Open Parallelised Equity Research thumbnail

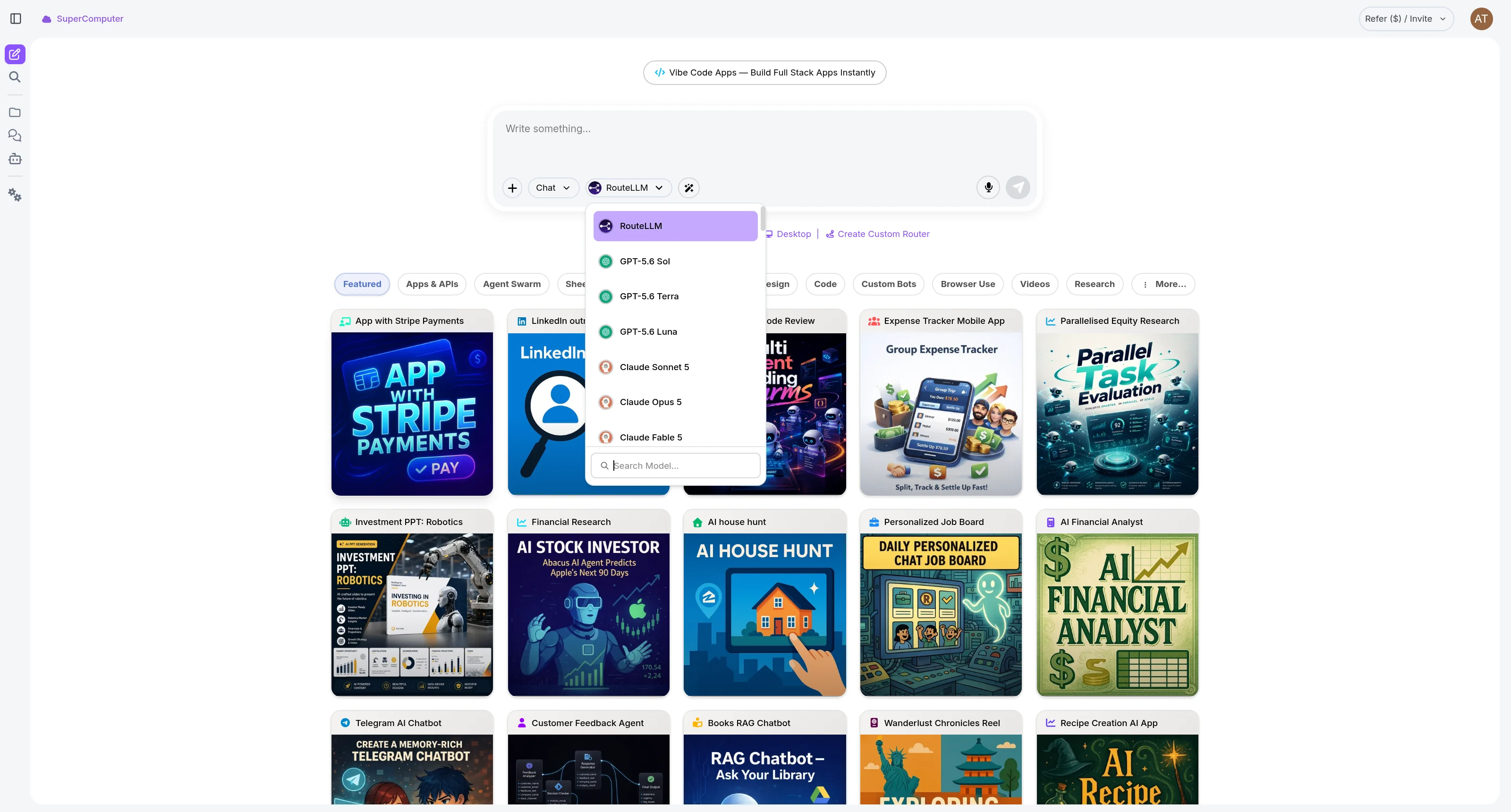pyautogui.click(x=1117, y=414)
